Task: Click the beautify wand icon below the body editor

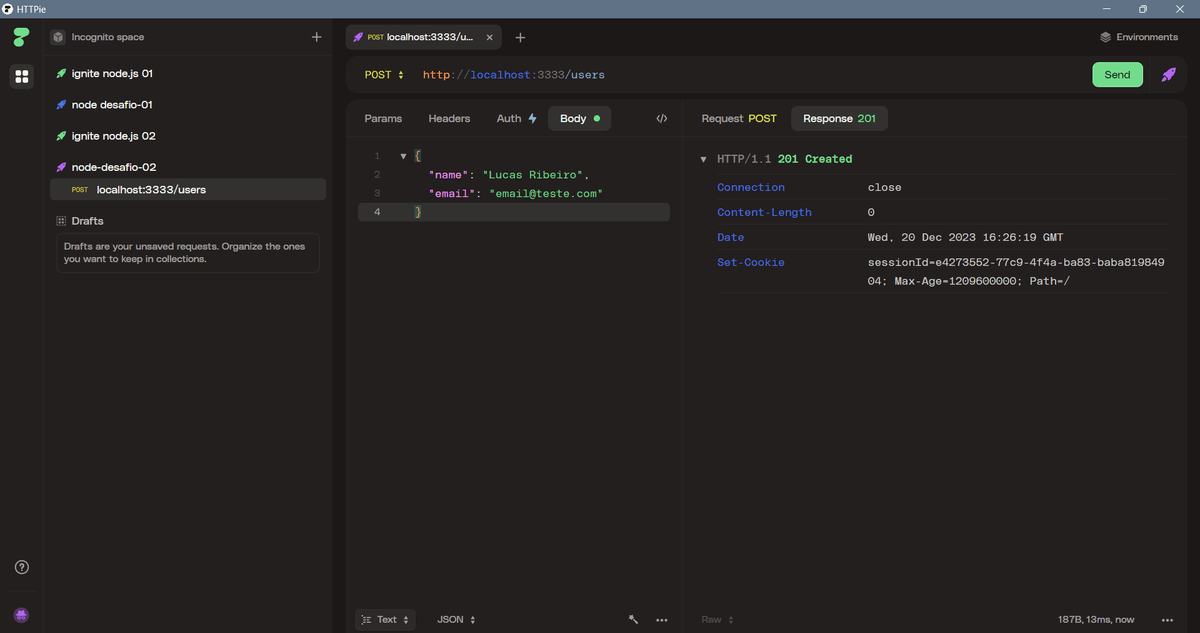Action: tap(633, 620)
